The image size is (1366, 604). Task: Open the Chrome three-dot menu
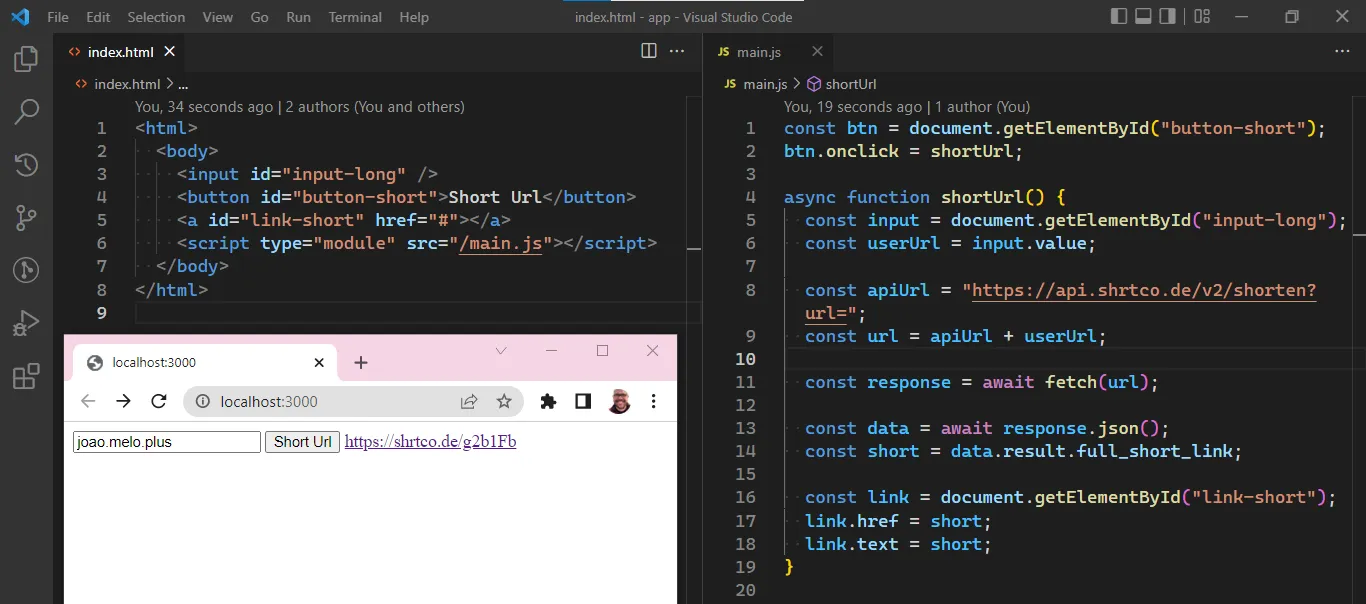(653, 401)
